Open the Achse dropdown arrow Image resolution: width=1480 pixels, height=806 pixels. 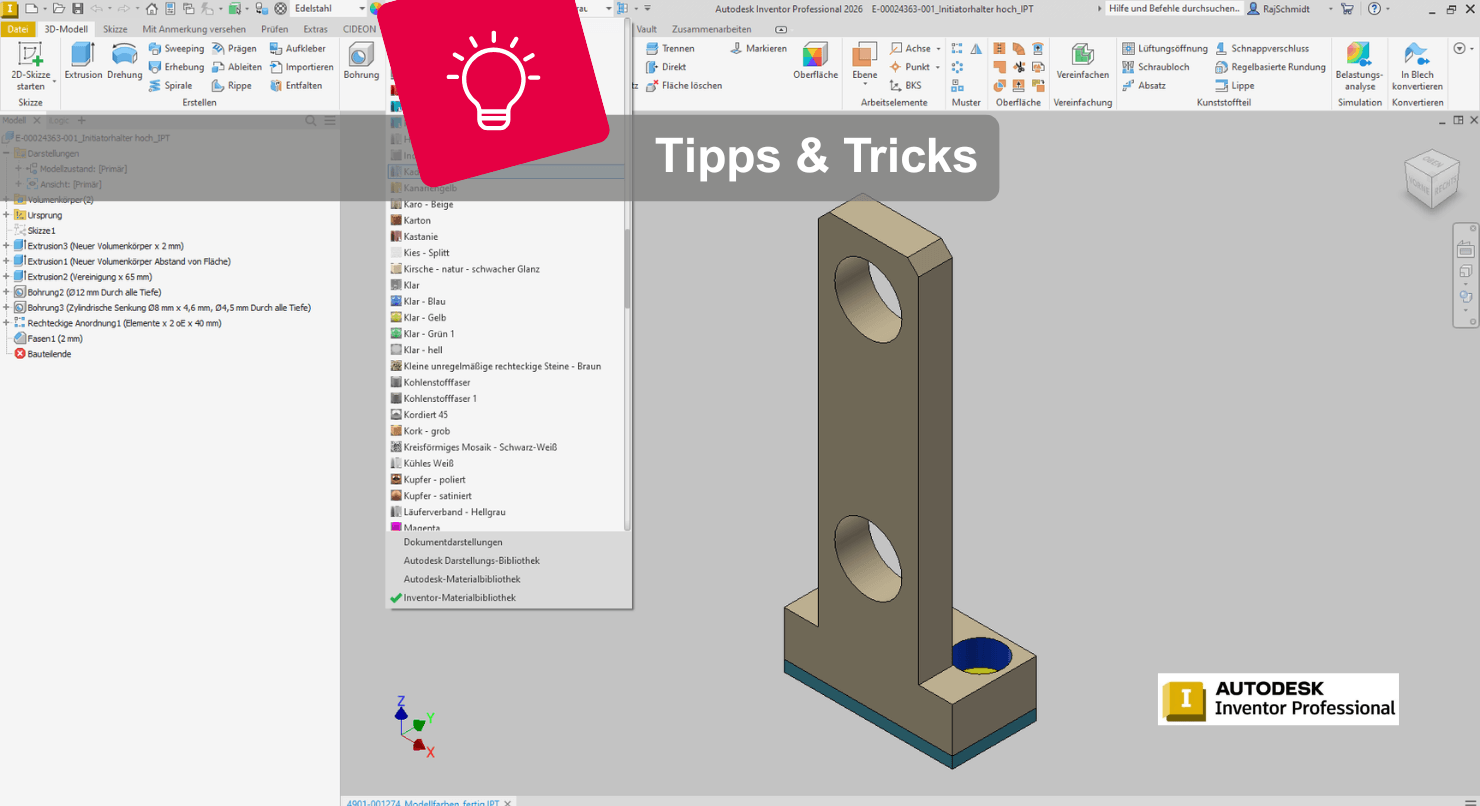[939, 48]
